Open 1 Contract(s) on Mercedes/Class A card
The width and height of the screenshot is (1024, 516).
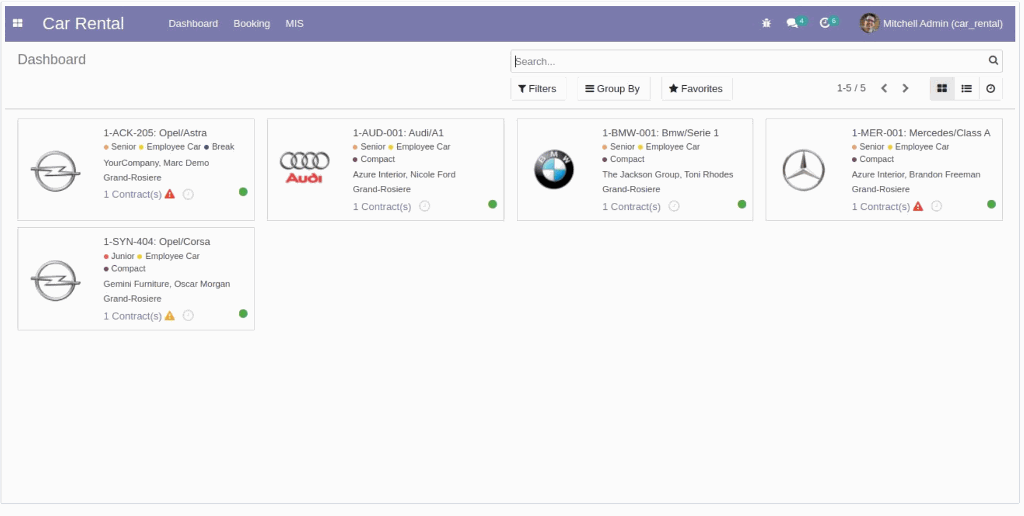(x=881, y=206)
